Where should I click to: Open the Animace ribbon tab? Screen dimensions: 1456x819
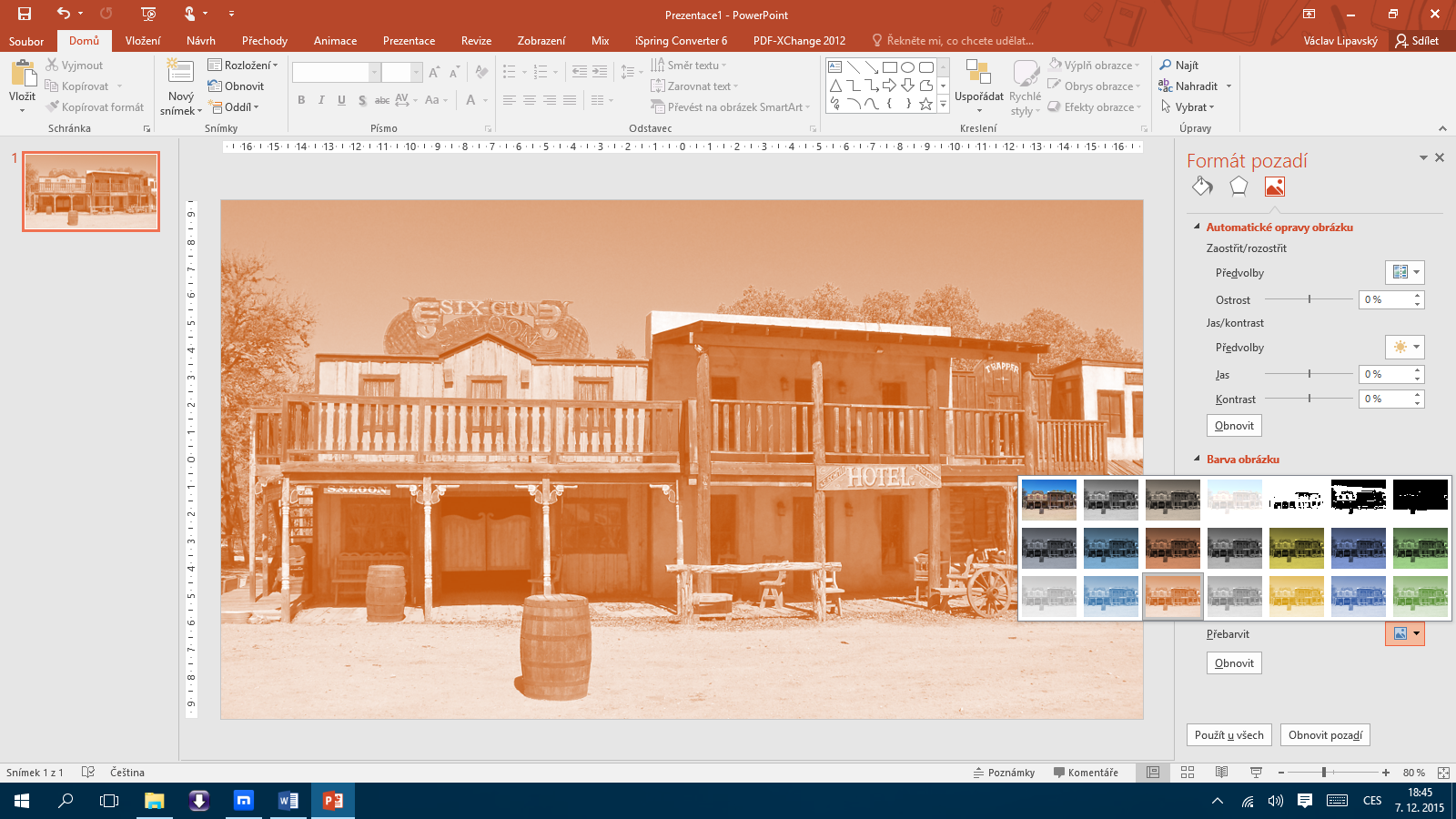[x=335, y=41]
